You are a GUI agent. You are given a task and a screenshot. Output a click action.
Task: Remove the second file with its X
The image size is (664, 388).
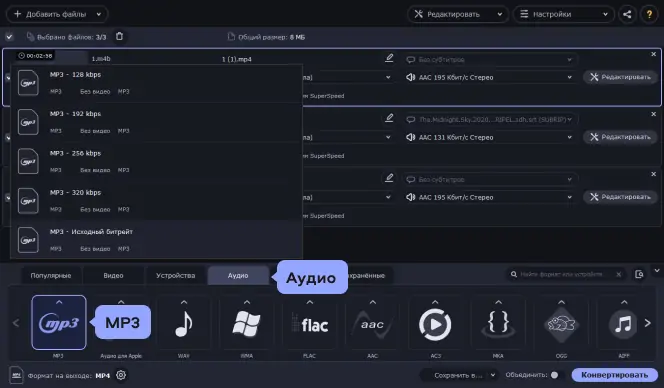tap(653, 114)
